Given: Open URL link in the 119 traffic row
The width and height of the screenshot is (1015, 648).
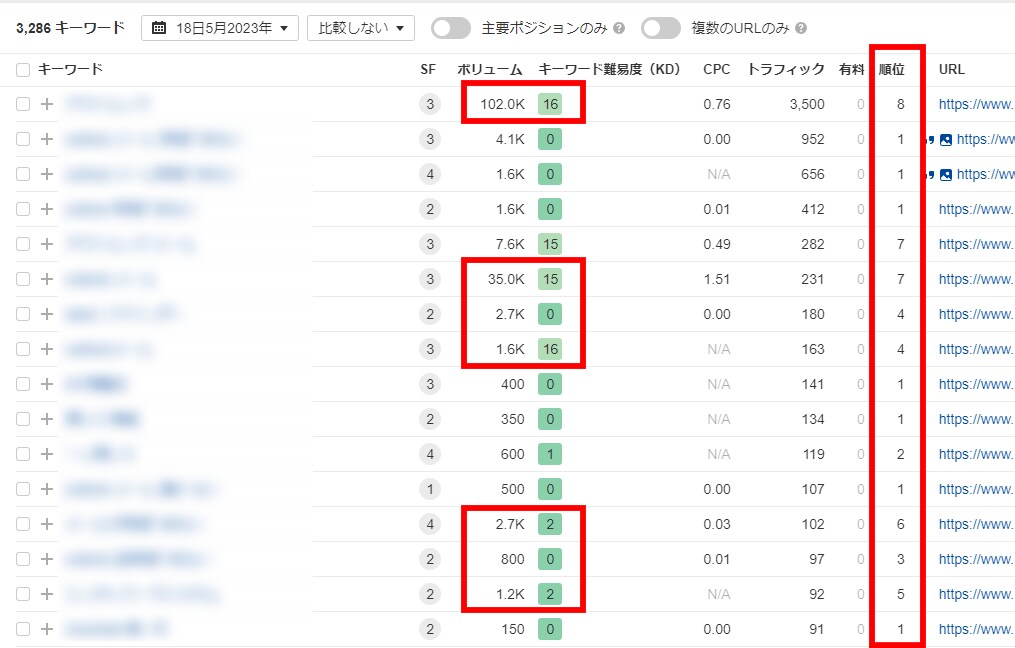Looking at the screenshot, I should pos(976,454).
